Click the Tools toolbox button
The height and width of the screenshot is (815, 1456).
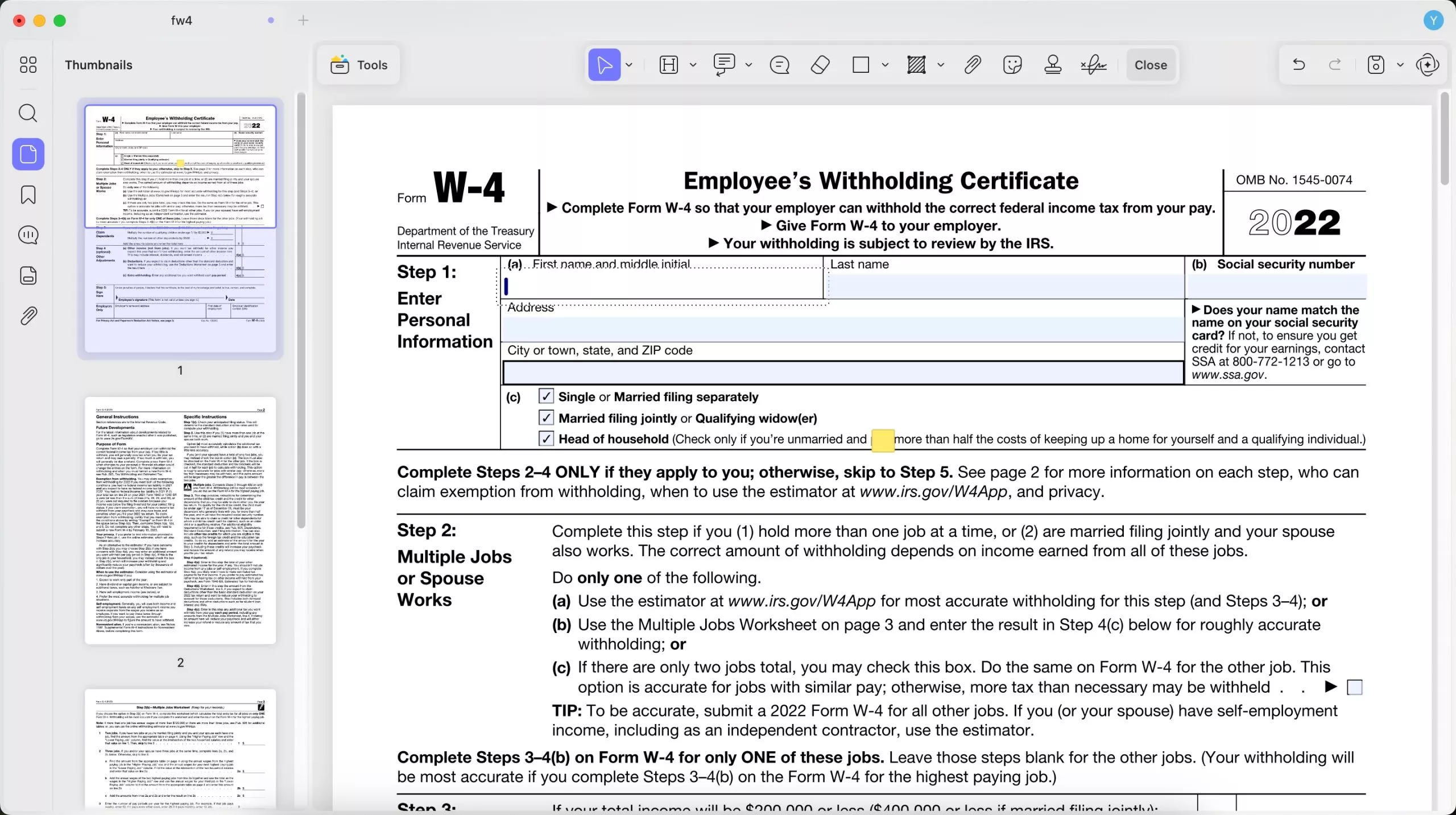pyautogui.click(x=359, y=65)
